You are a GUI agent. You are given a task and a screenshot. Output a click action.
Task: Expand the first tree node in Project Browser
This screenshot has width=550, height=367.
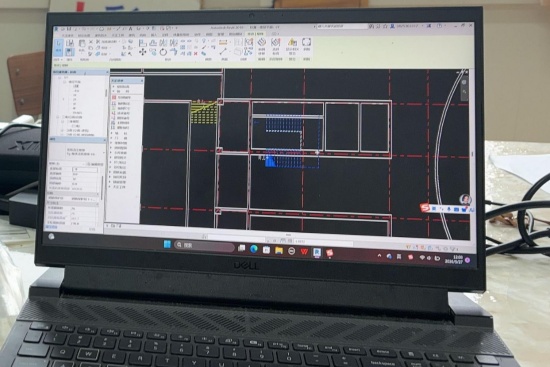point(60,78)
